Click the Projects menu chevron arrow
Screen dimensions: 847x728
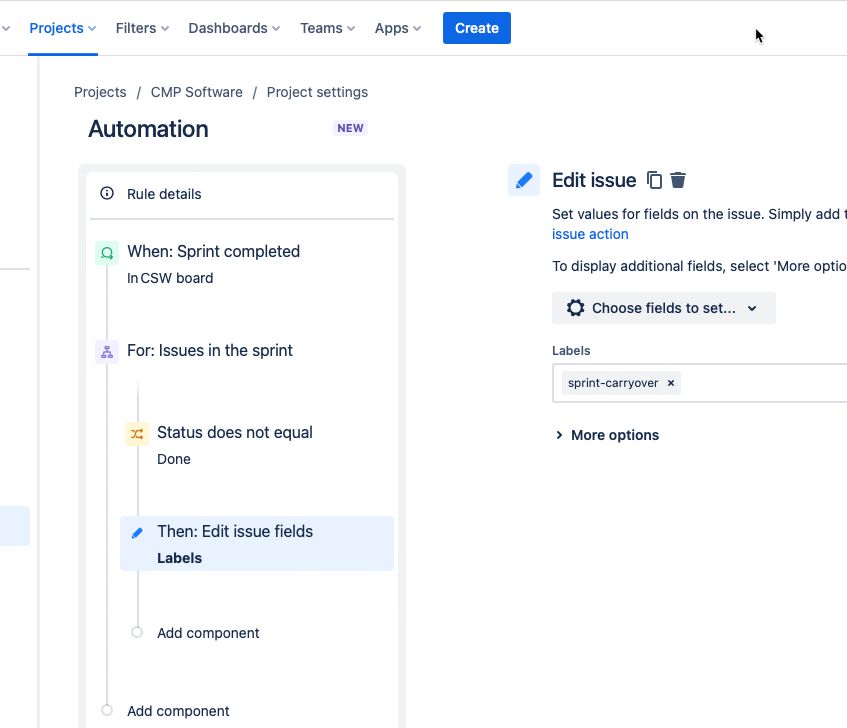pyautogui.click(x=92, y=29)
